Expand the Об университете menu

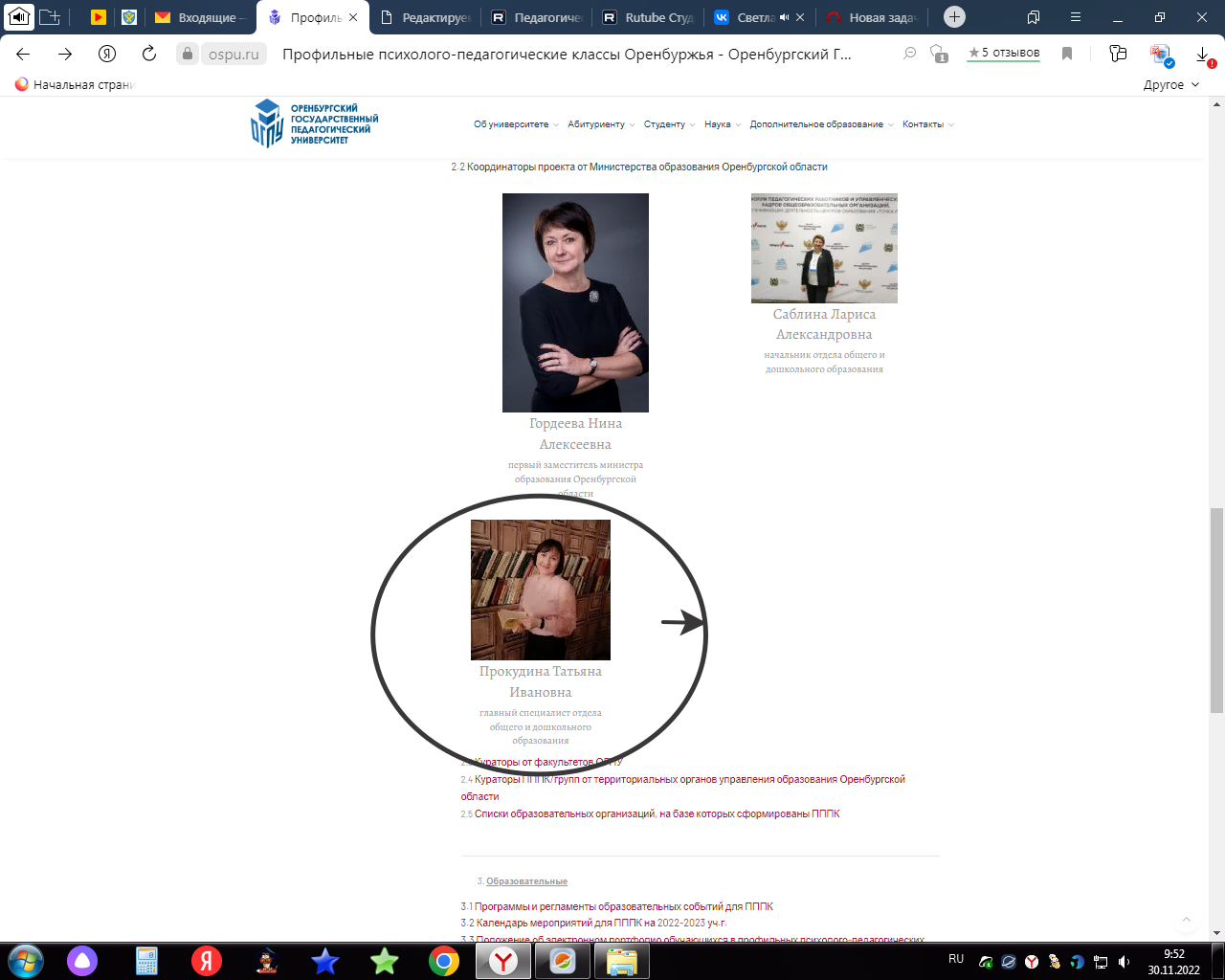tap(516, 124)
